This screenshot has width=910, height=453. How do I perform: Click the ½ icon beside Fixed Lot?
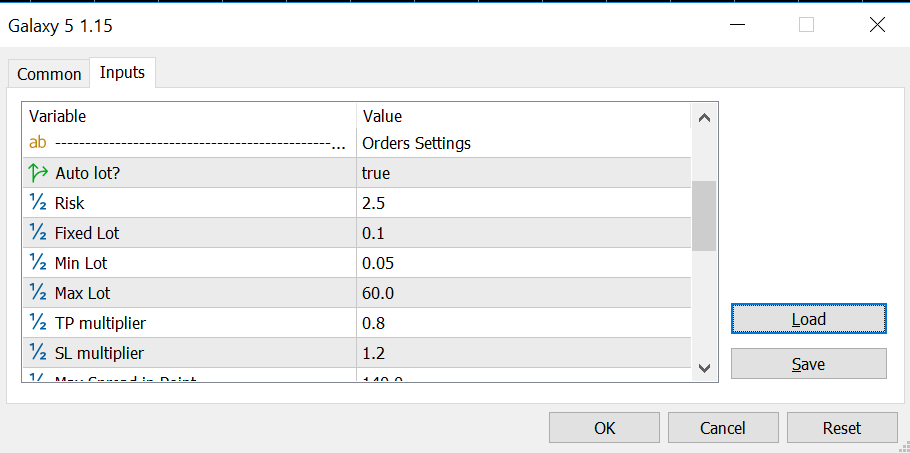coord(38,233)
